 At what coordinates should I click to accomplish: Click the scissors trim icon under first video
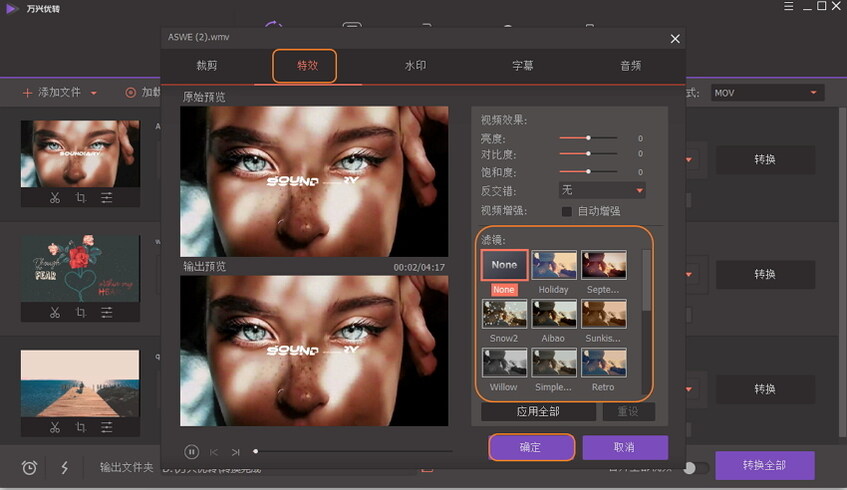pos(55,198)
